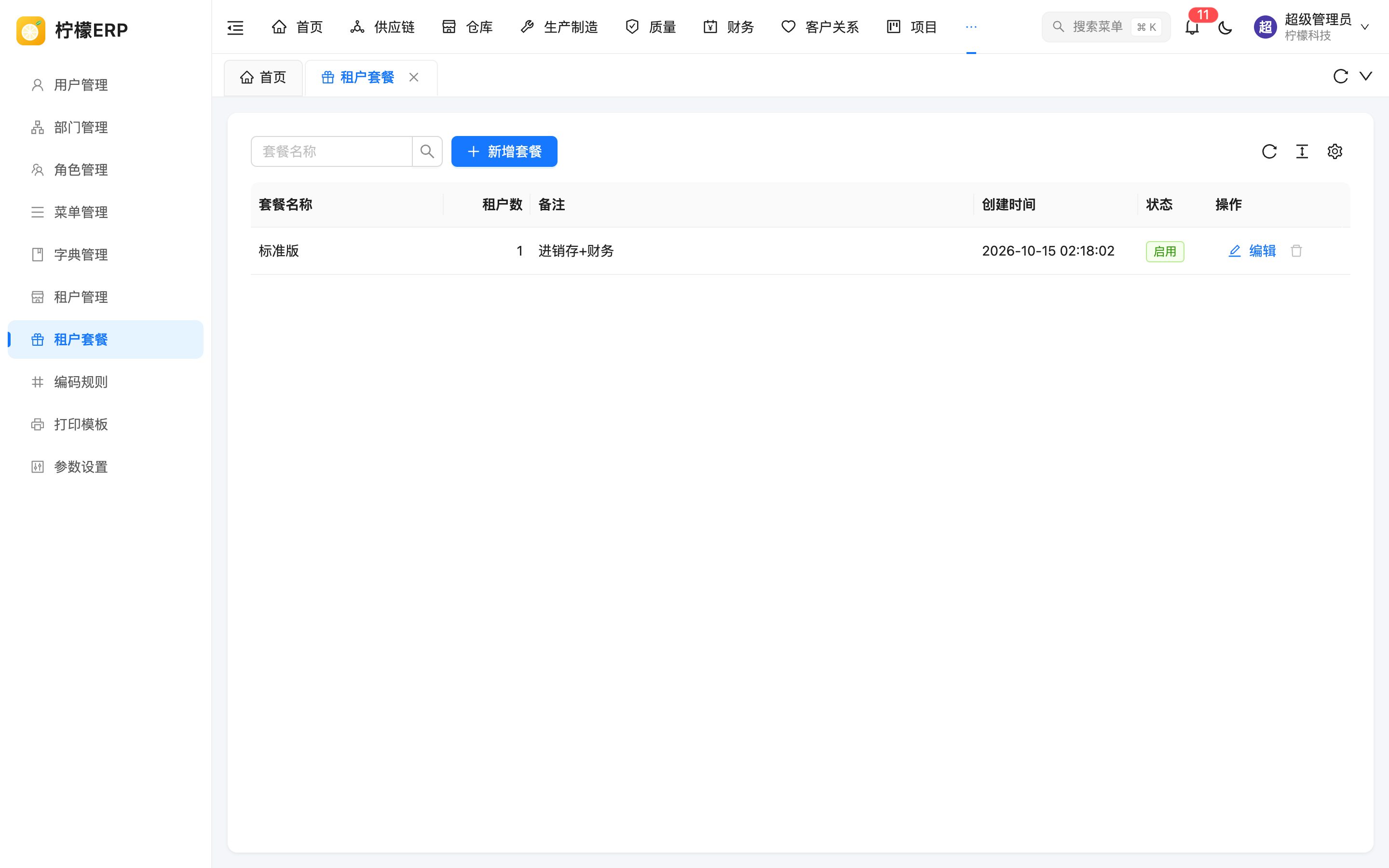
Task: Open 首页 in the top navigation
Action: pos(297,27)
